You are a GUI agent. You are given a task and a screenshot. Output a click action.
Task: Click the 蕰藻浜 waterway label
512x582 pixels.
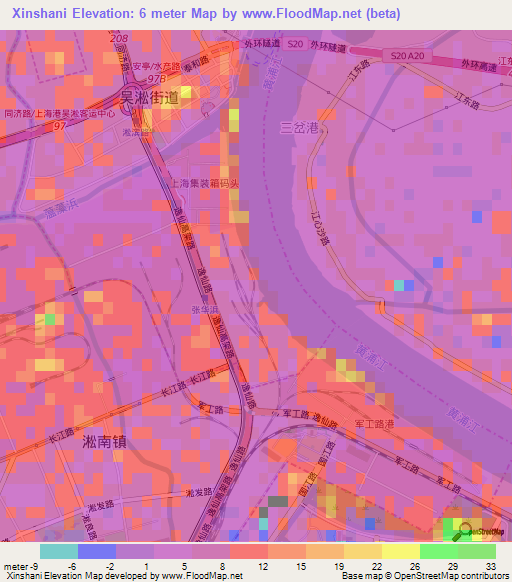coord(62,208)
